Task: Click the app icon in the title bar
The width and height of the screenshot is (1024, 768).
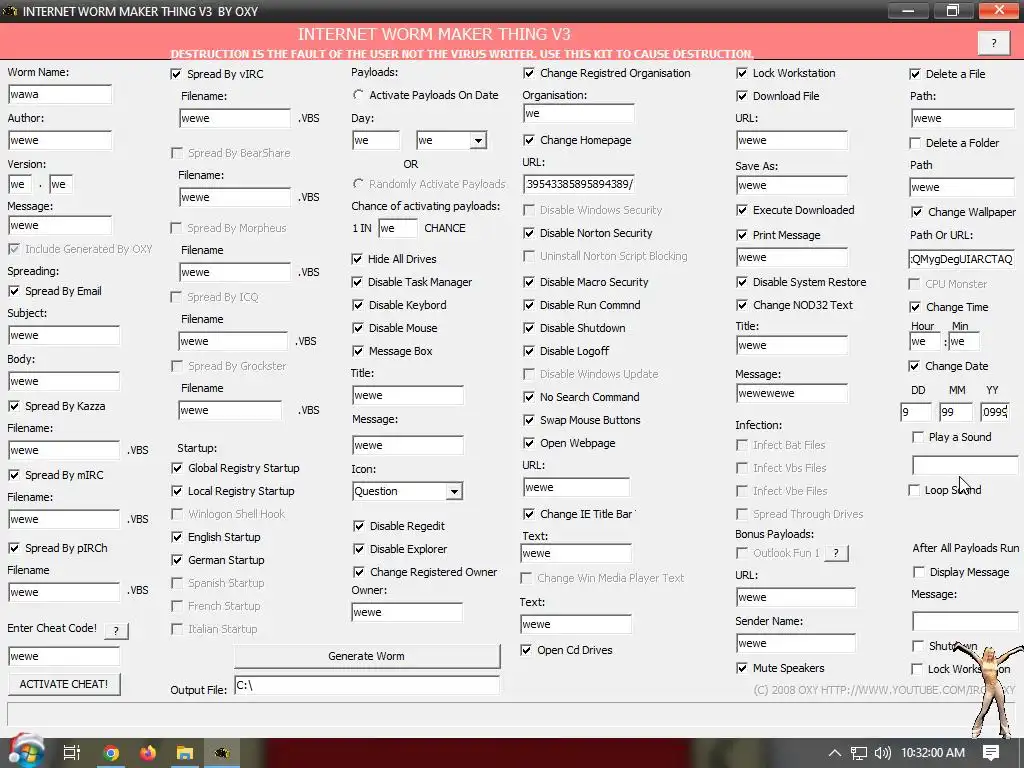Action: (x=10, y=11)
